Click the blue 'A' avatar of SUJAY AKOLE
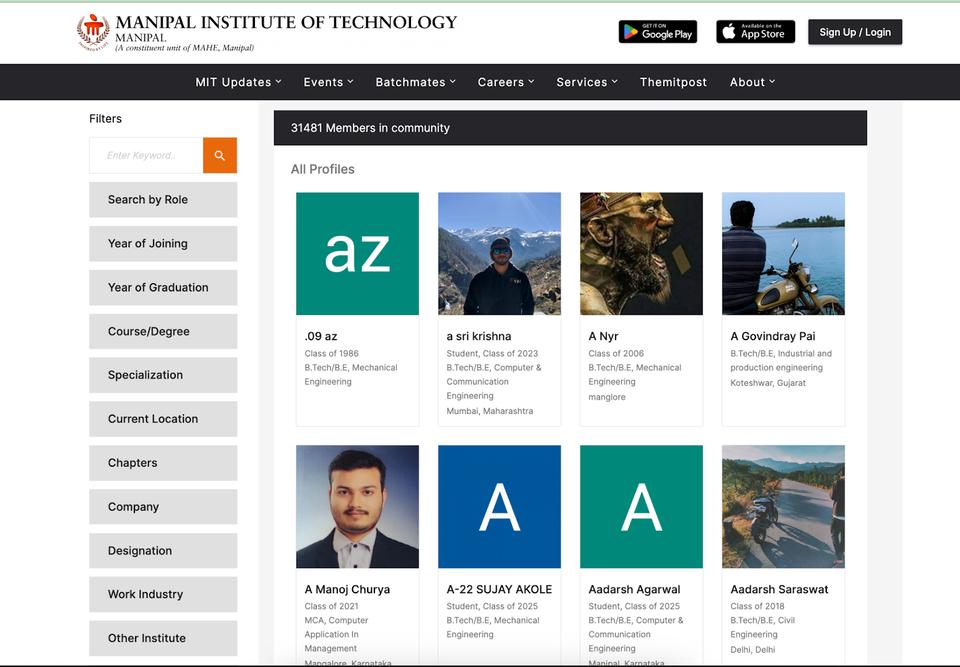 (x=500, y=507)
